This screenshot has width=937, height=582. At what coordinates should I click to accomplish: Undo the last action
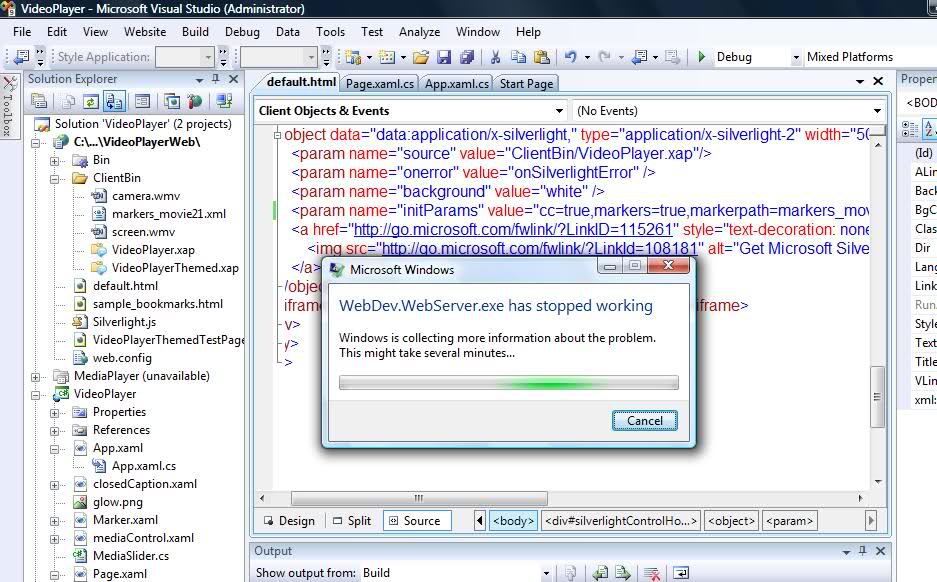coord(571,57)
